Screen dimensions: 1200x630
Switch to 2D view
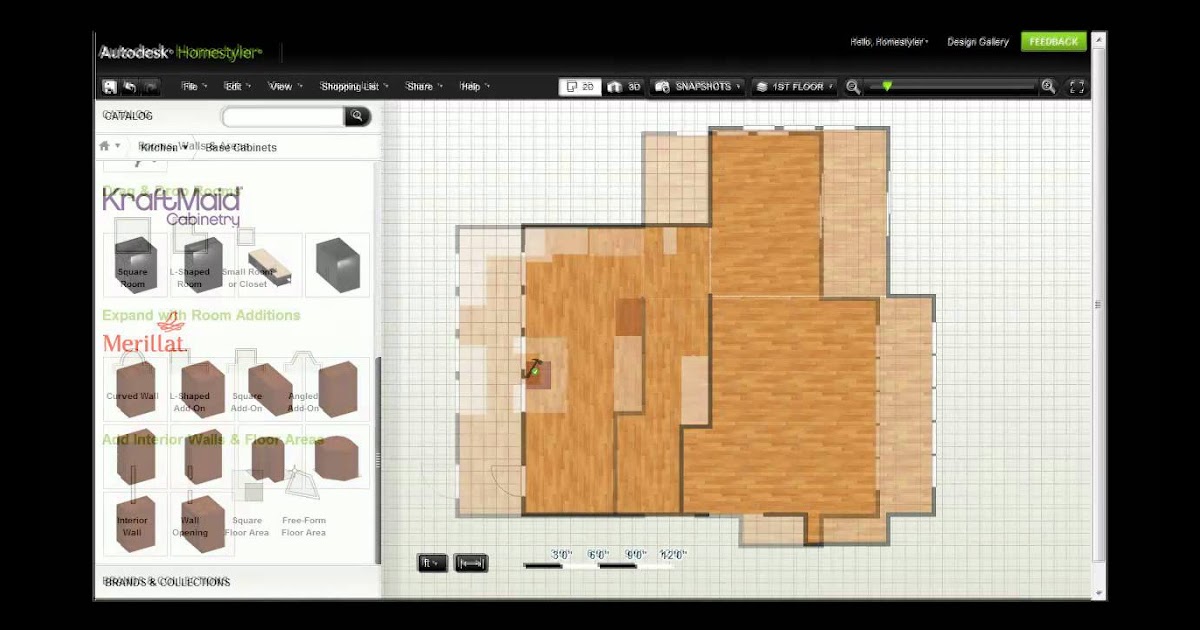pos(579,87)
